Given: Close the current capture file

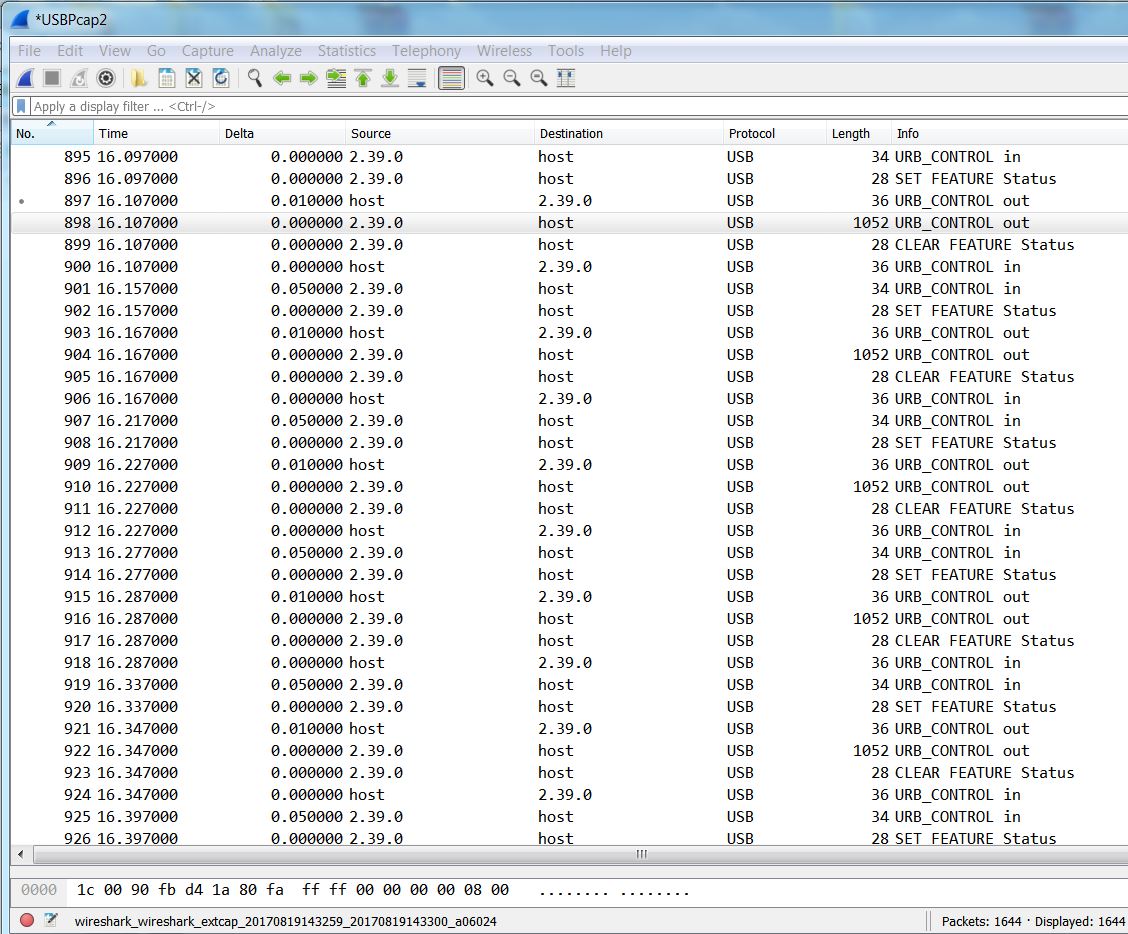Looking at the screenshot, I should coord(191,78).
